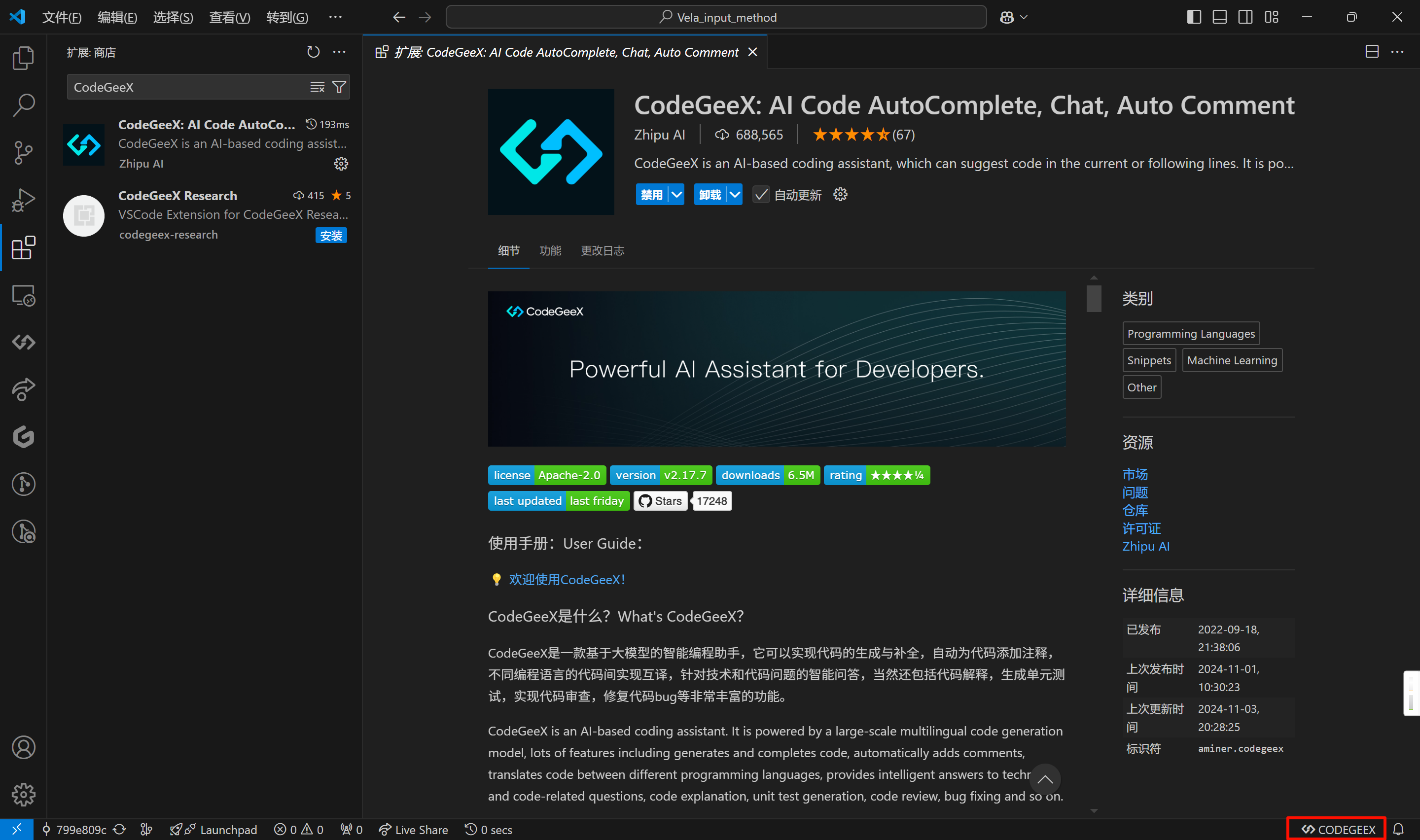Expand the overflow menu ellipsis in menu bar

coord(335,18)
